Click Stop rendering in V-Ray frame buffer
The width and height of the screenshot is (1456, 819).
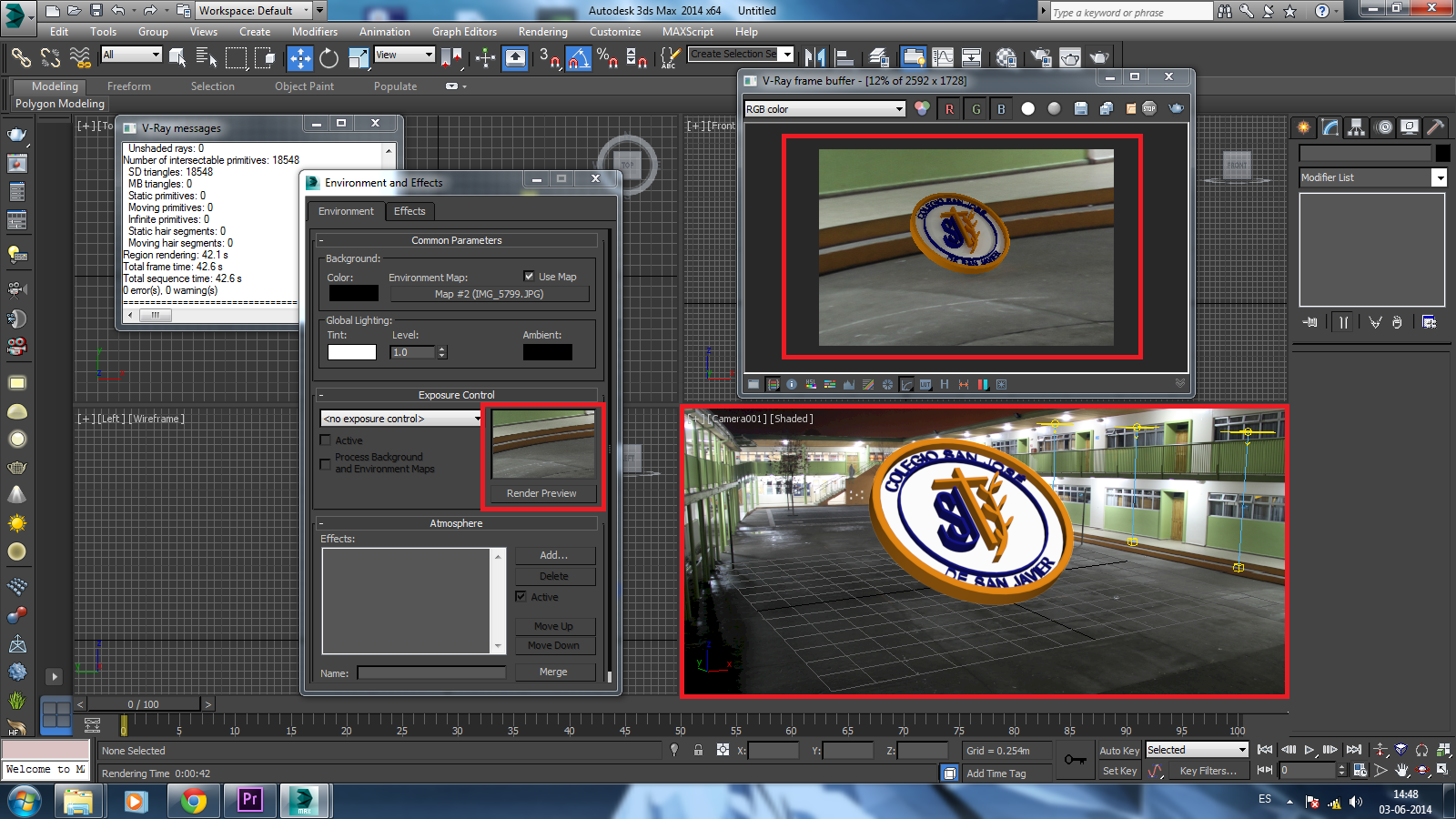(x=1149, y=108)
